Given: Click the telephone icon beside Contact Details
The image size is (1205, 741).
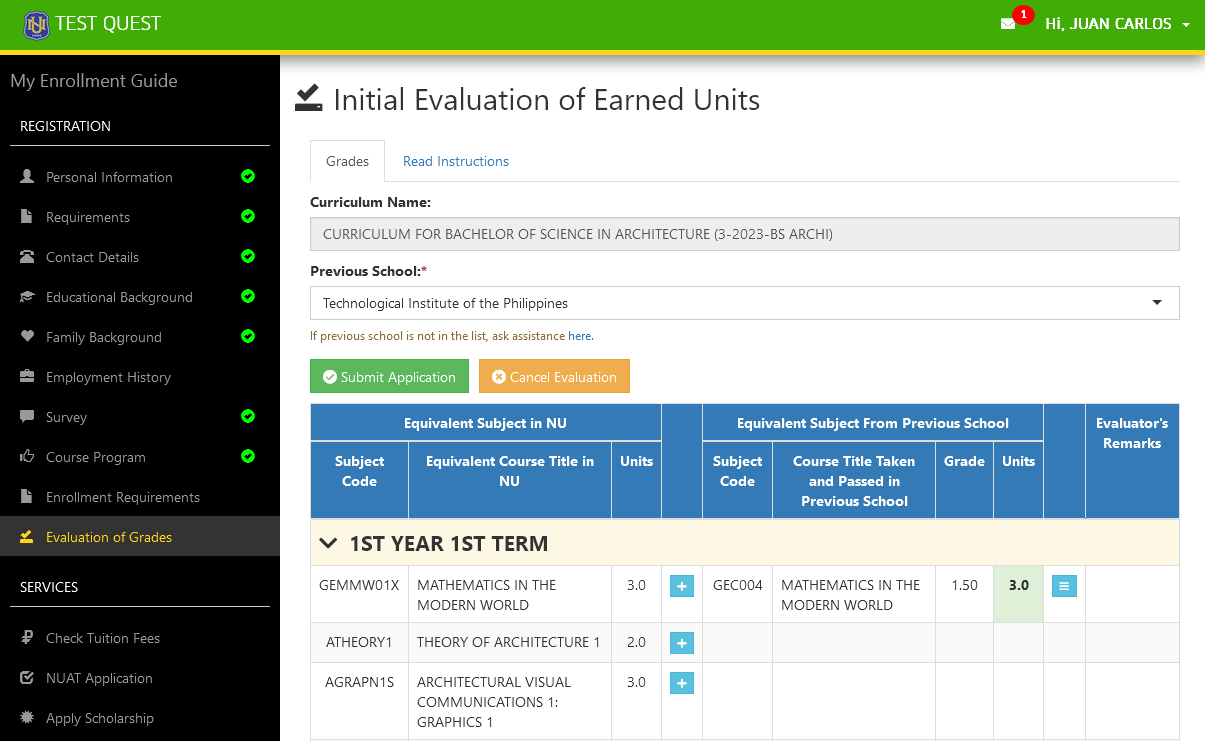Looking at the screenshot, I should tap(27, 256).
